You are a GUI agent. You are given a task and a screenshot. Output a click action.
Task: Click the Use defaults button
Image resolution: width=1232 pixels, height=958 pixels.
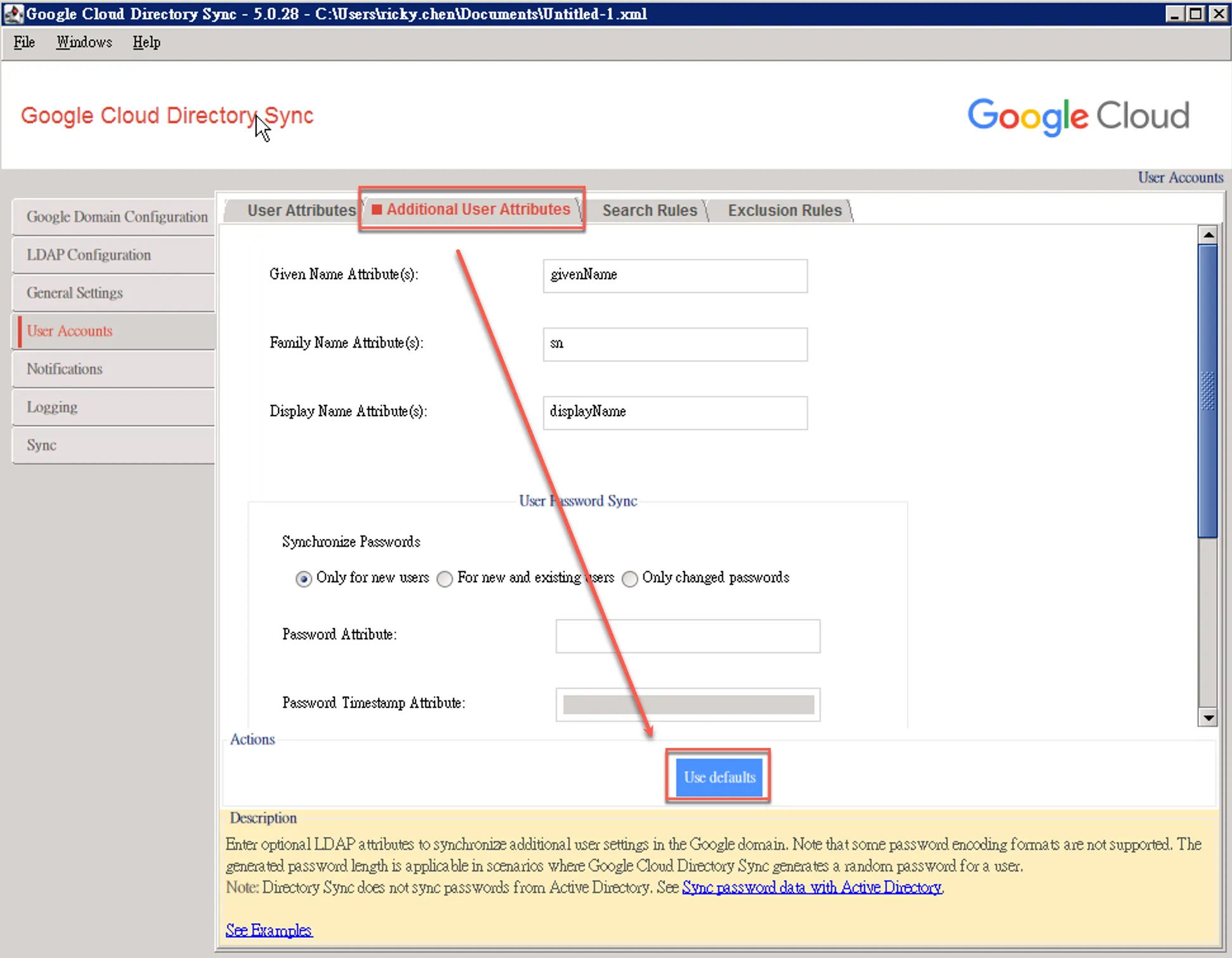coord(719,777)
